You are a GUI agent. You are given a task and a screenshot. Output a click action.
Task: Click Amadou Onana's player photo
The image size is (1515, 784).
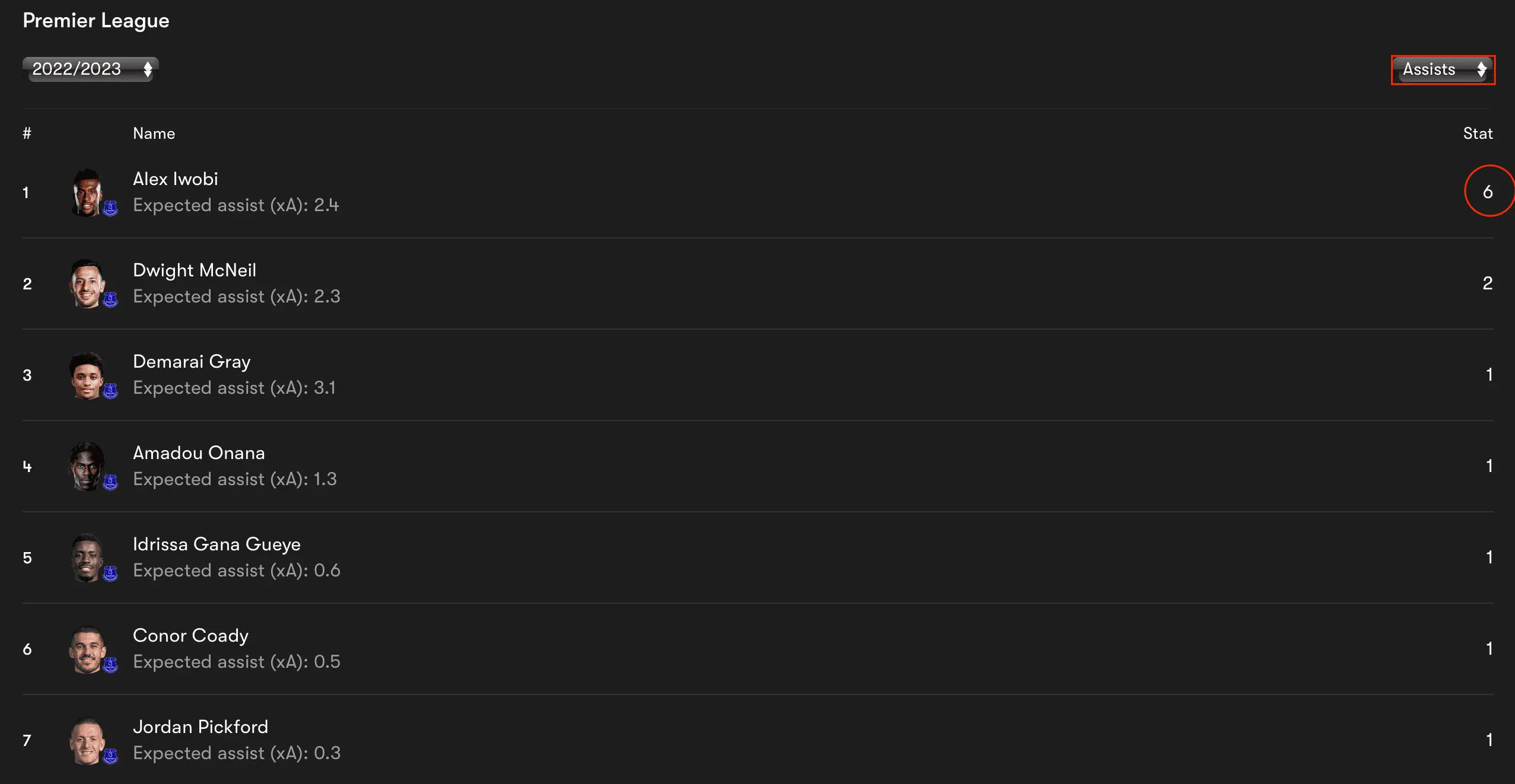click(87, 466)
